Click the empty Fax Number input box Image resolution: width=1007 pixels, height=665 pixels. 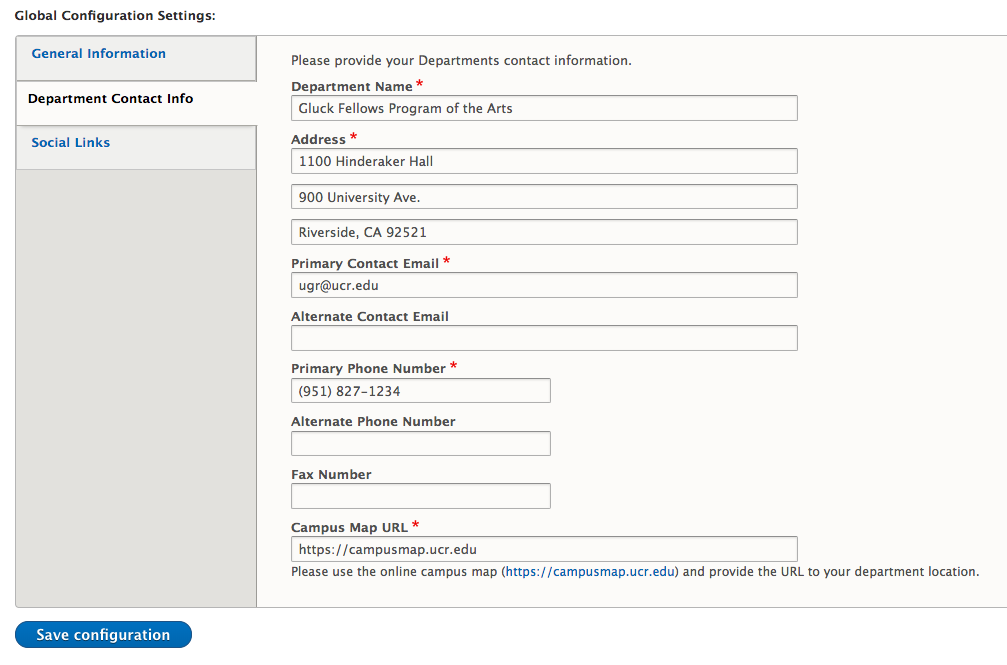click(420, 496)
